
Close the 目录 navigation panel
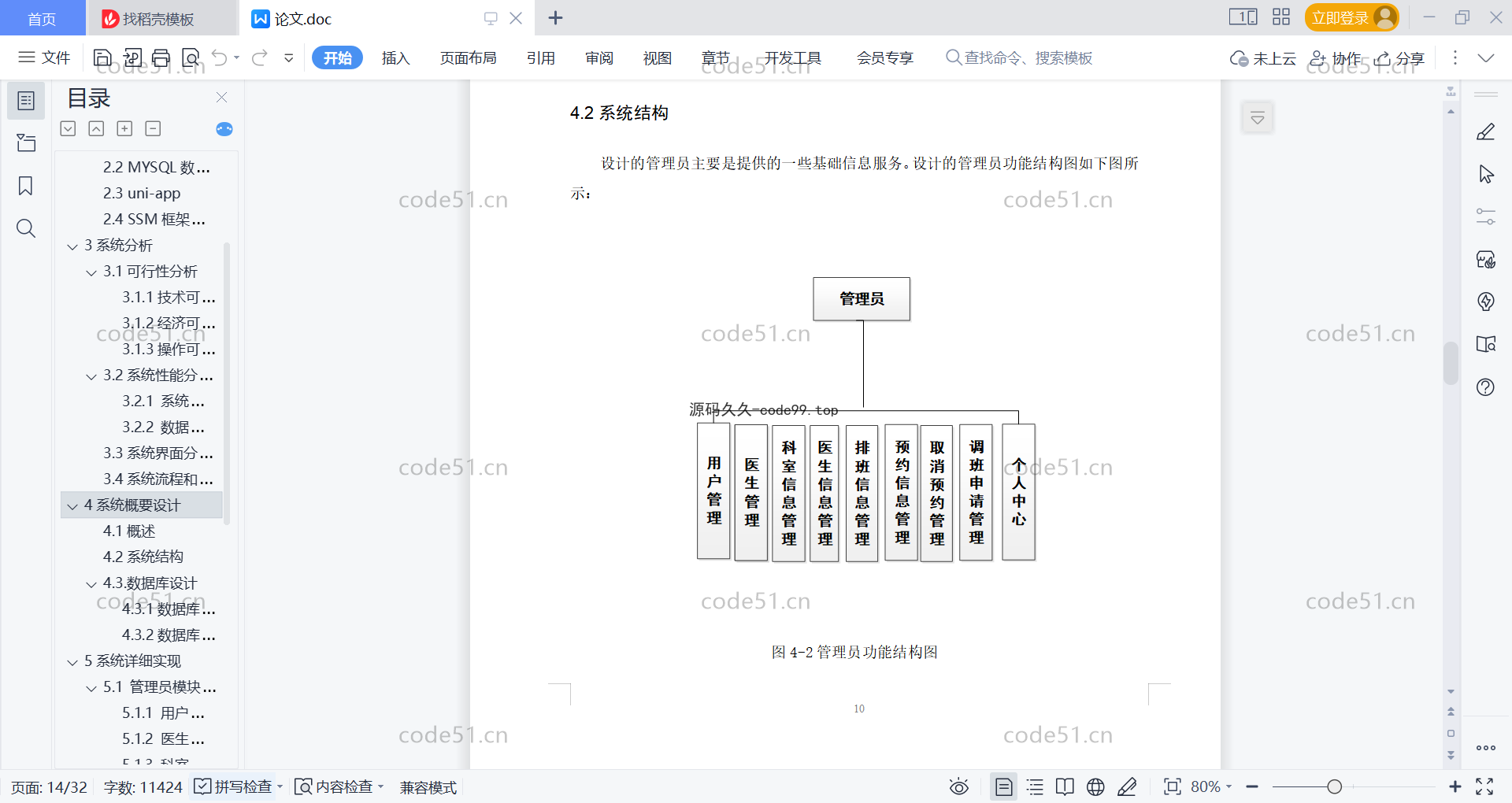coord(221,98)
